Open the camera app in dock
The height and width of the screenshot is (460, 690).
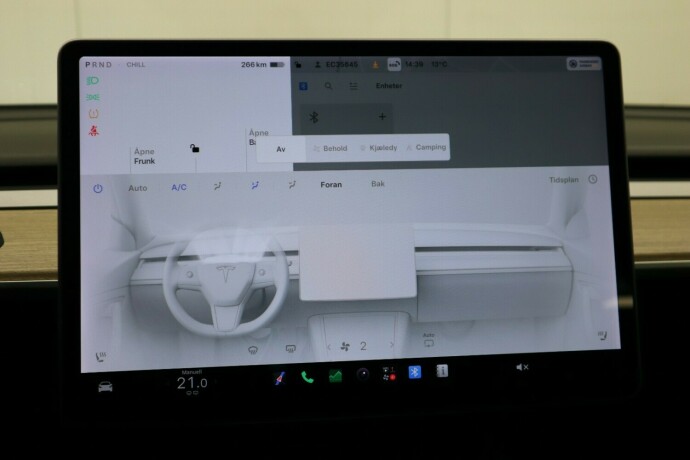(363, 375)
